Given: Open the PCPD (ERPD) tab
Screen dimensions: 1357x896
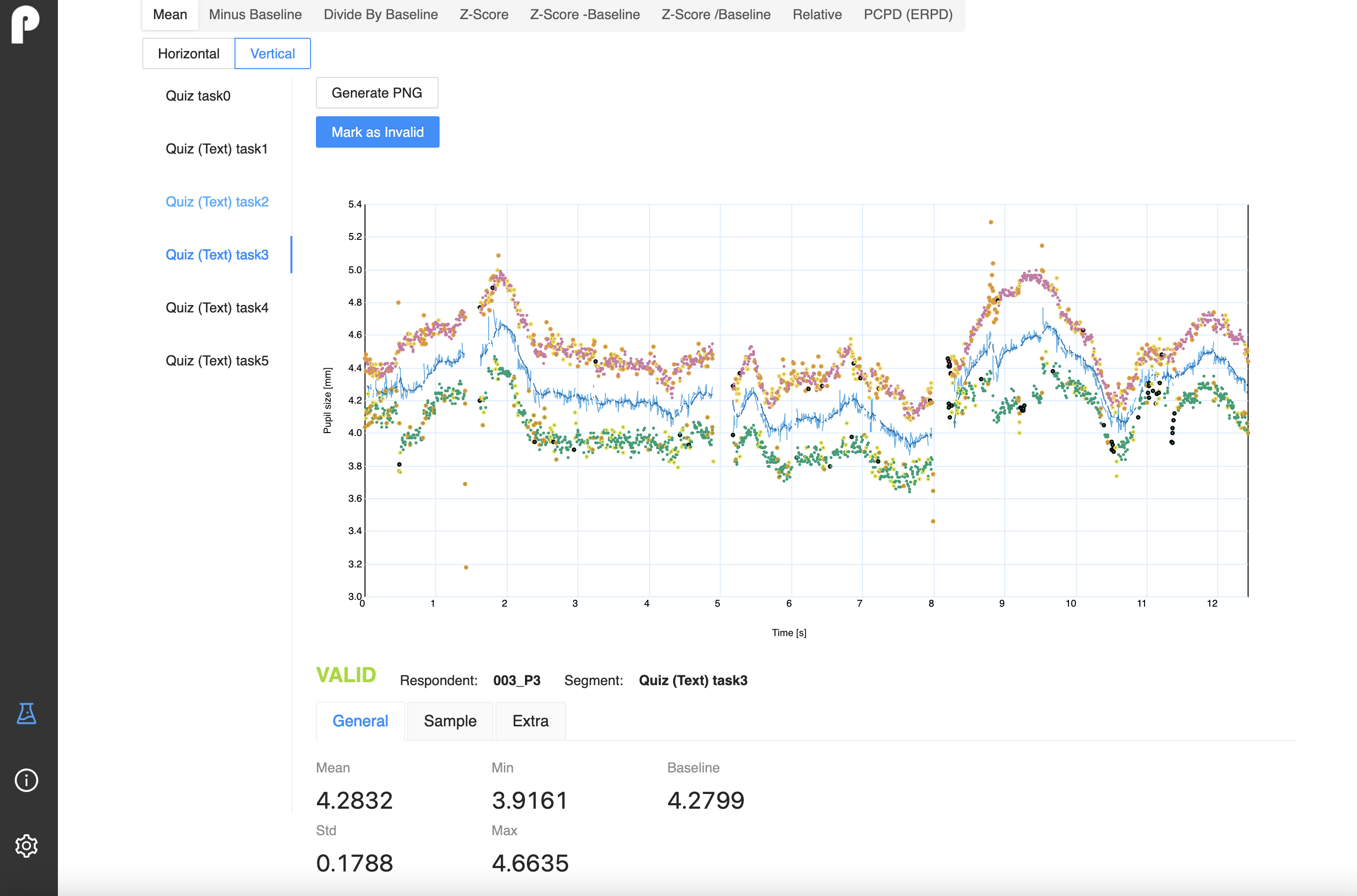Looking at the screenshot, I should [908, 14].
